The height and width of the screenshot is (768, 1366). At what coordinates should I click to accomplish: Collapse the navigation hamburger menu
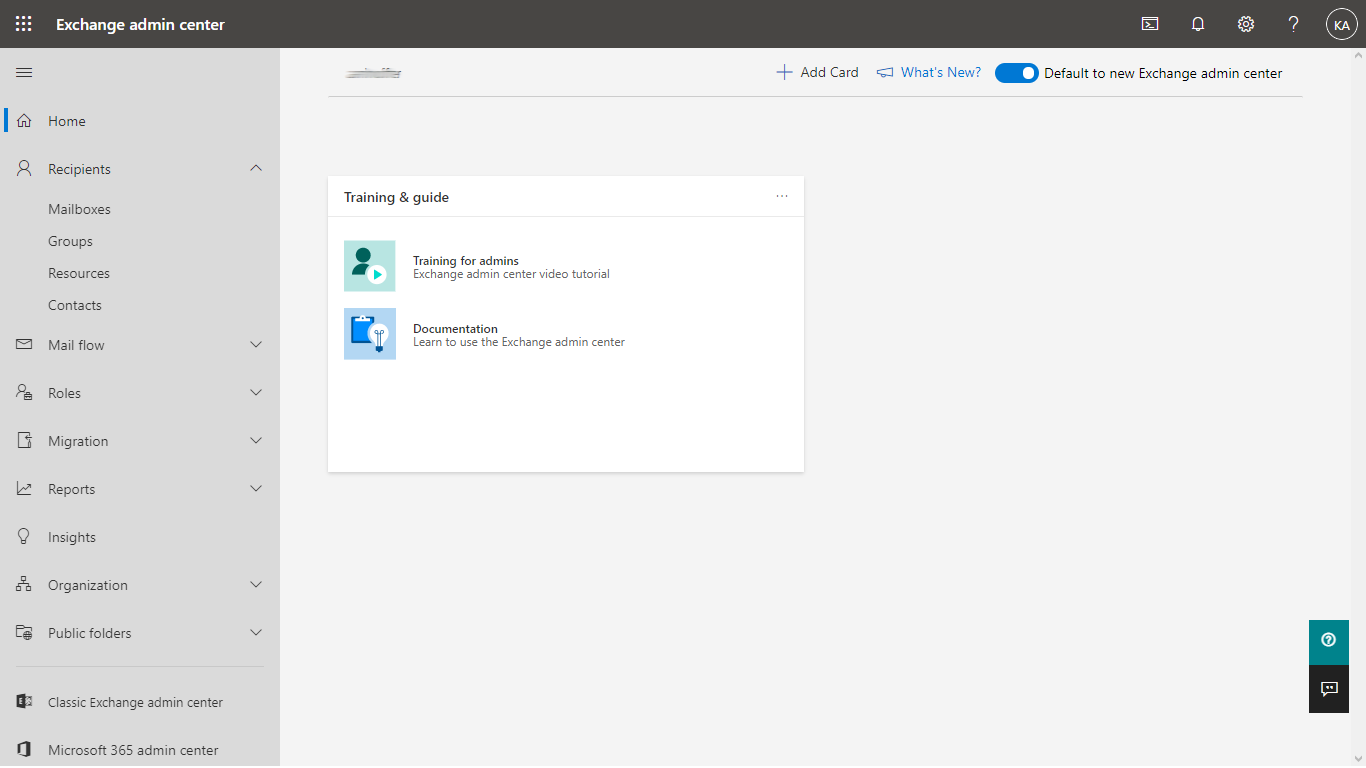click(x=24, y=72)
